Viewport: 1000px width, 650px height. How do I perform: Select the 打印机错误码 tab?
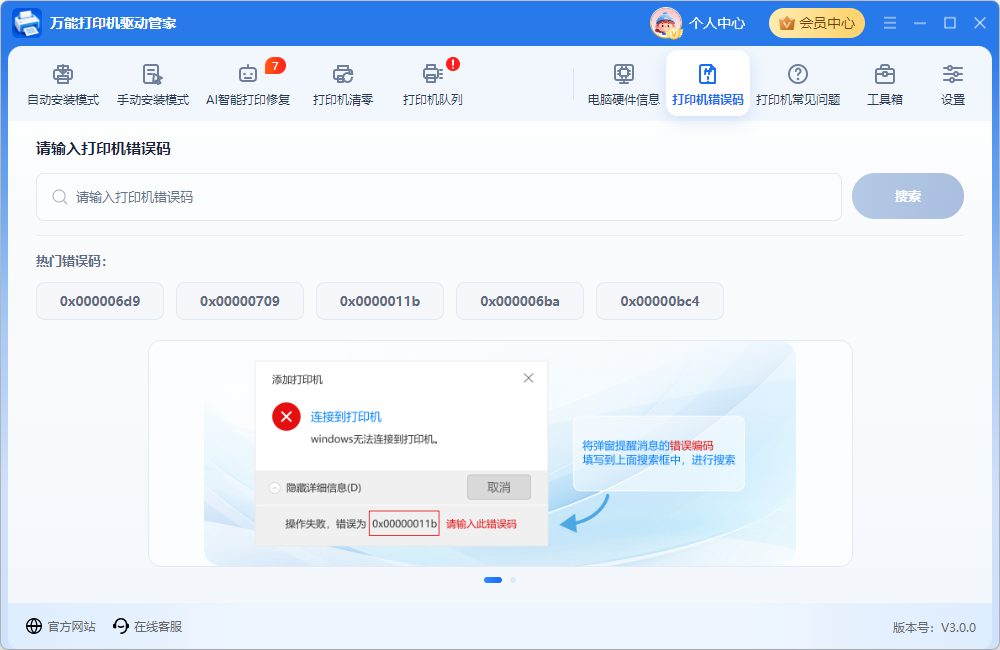pyautogui.click(x=708, y=84)
